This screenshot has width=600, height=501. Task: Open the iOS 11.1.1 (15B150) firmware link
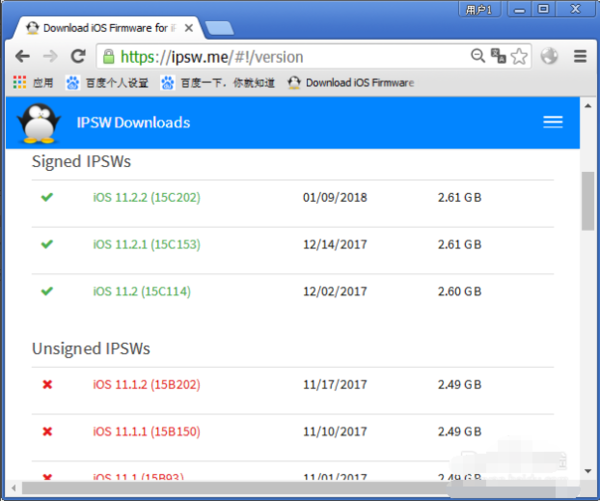(x=147, y=432)
